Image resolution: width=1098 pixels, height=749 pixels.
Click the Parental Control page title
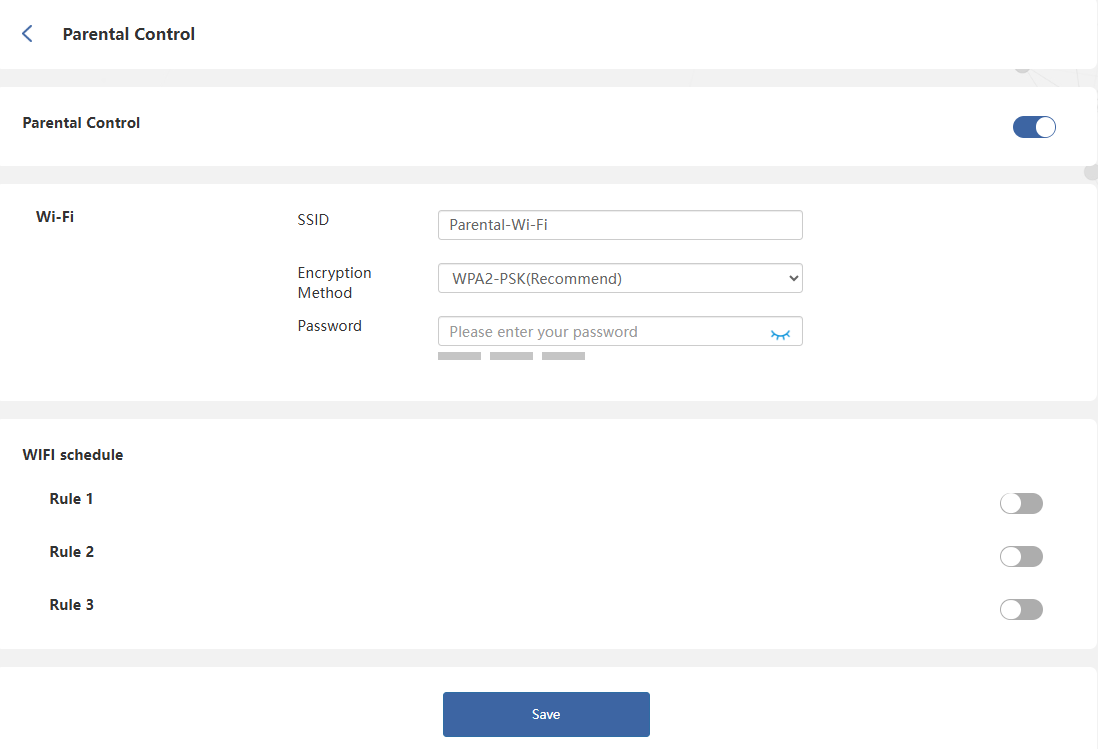129,34
